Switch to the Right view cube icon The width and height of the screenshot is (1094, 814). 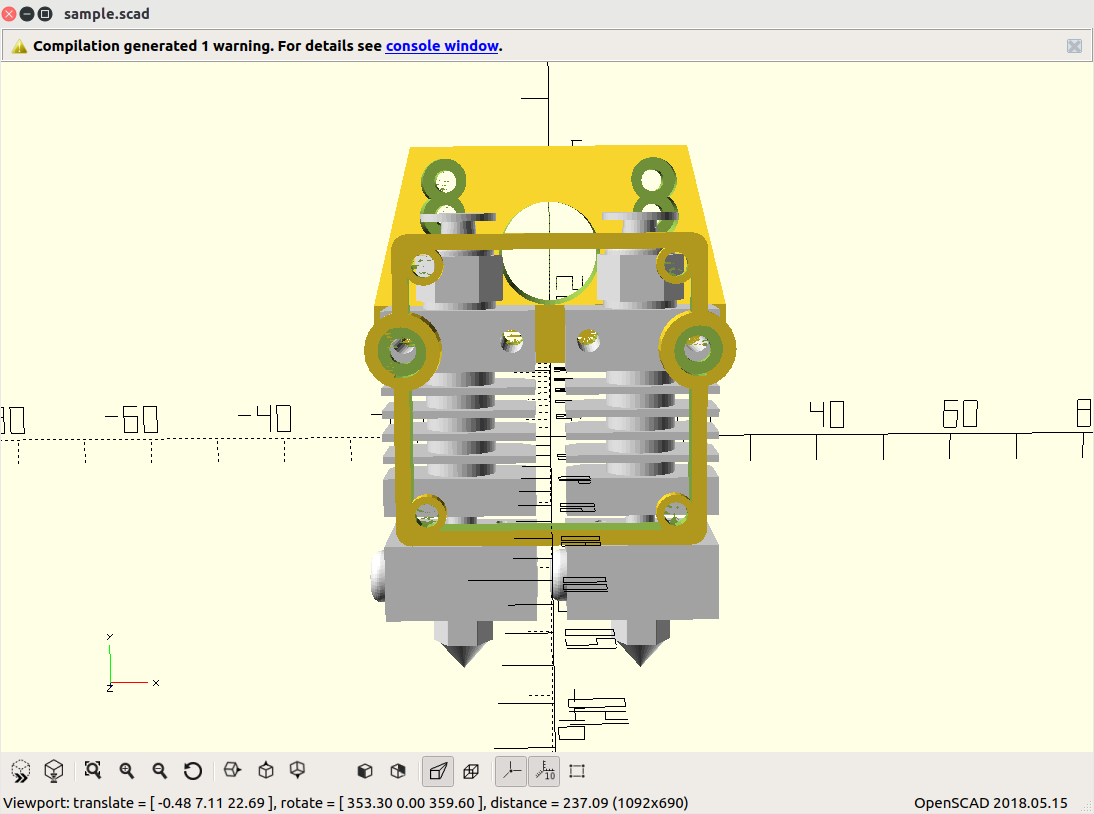[x=232, y=770]
